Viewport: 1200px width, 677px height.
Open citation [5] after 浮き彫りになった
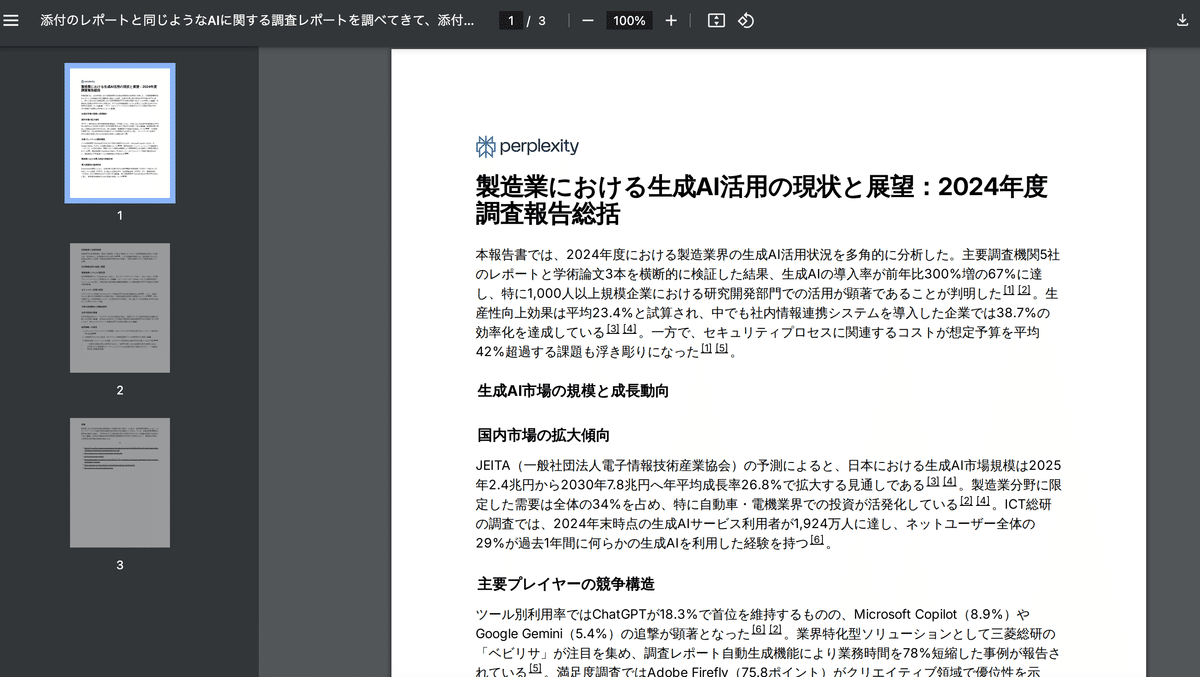pyautogui.click(x=722, y=348)
